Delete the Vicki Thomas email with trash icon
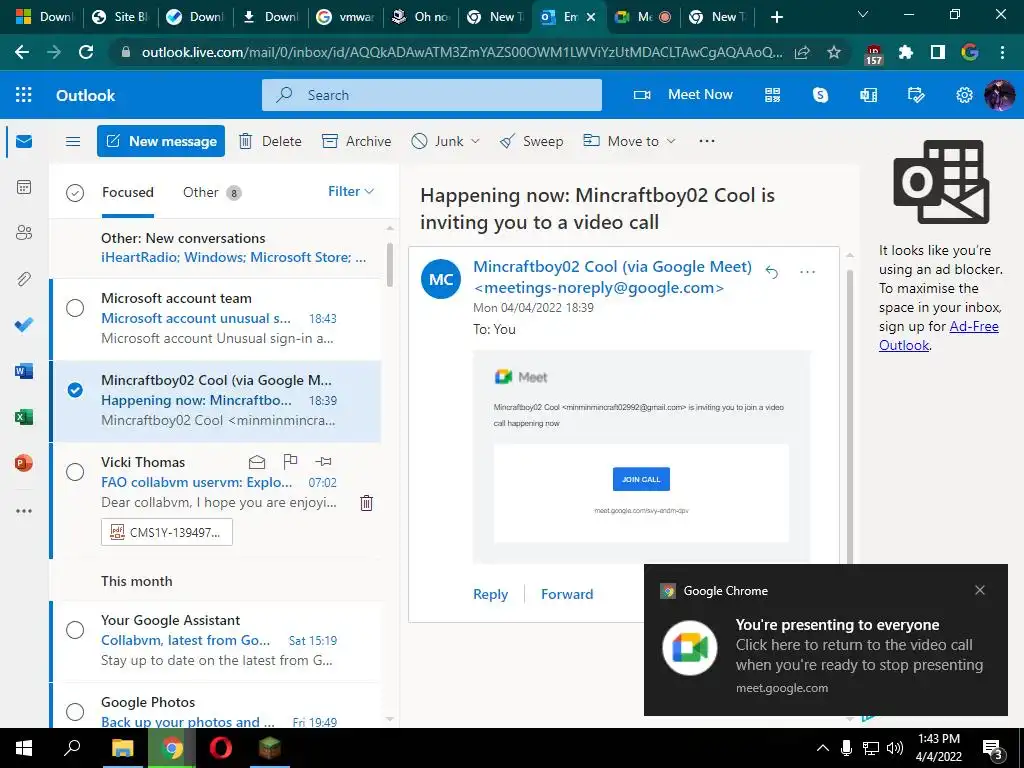1024x768 pixels. (x=366, y=503)
